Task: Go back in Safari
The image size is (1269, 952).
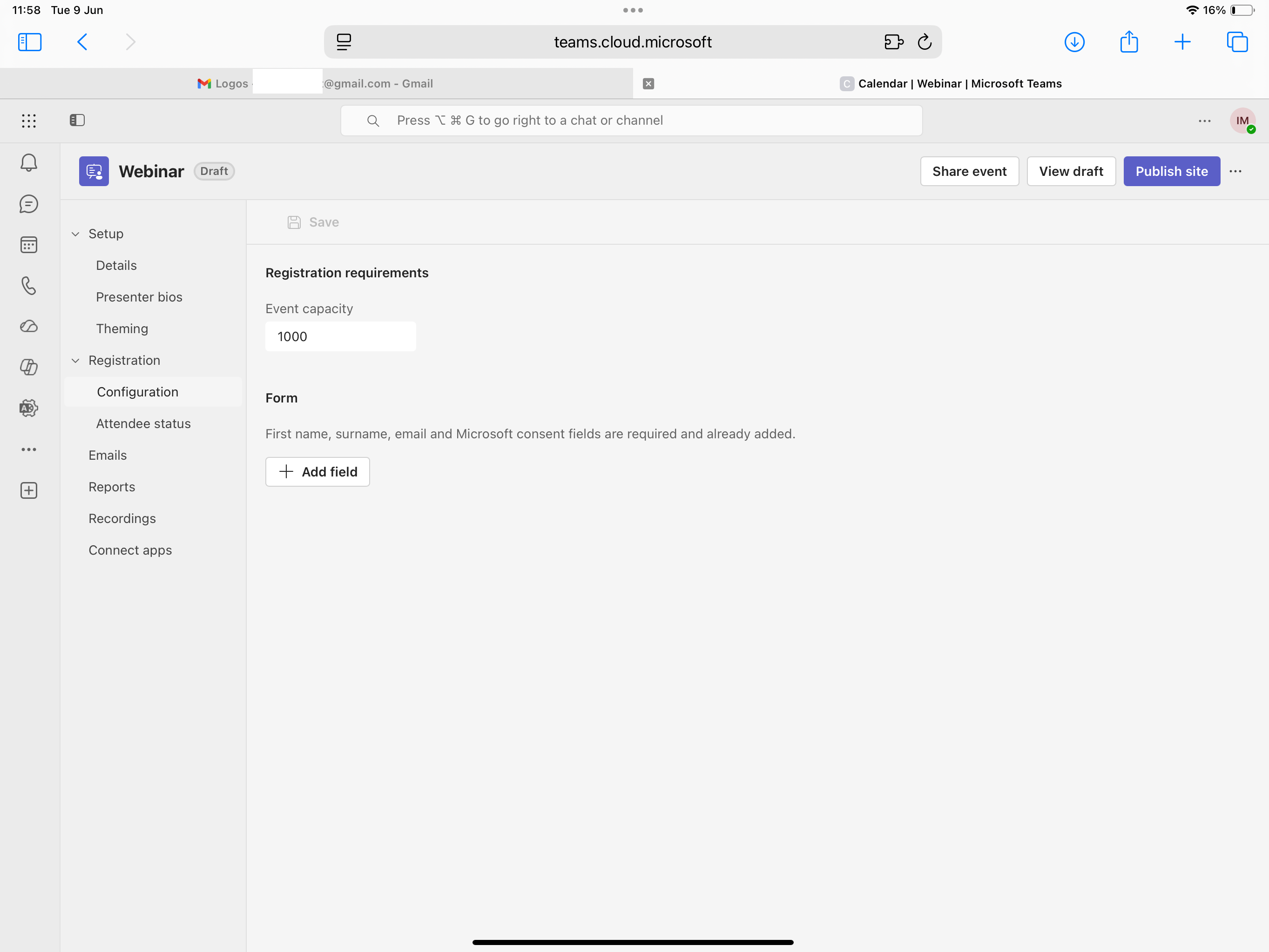Action: (82, 42)
